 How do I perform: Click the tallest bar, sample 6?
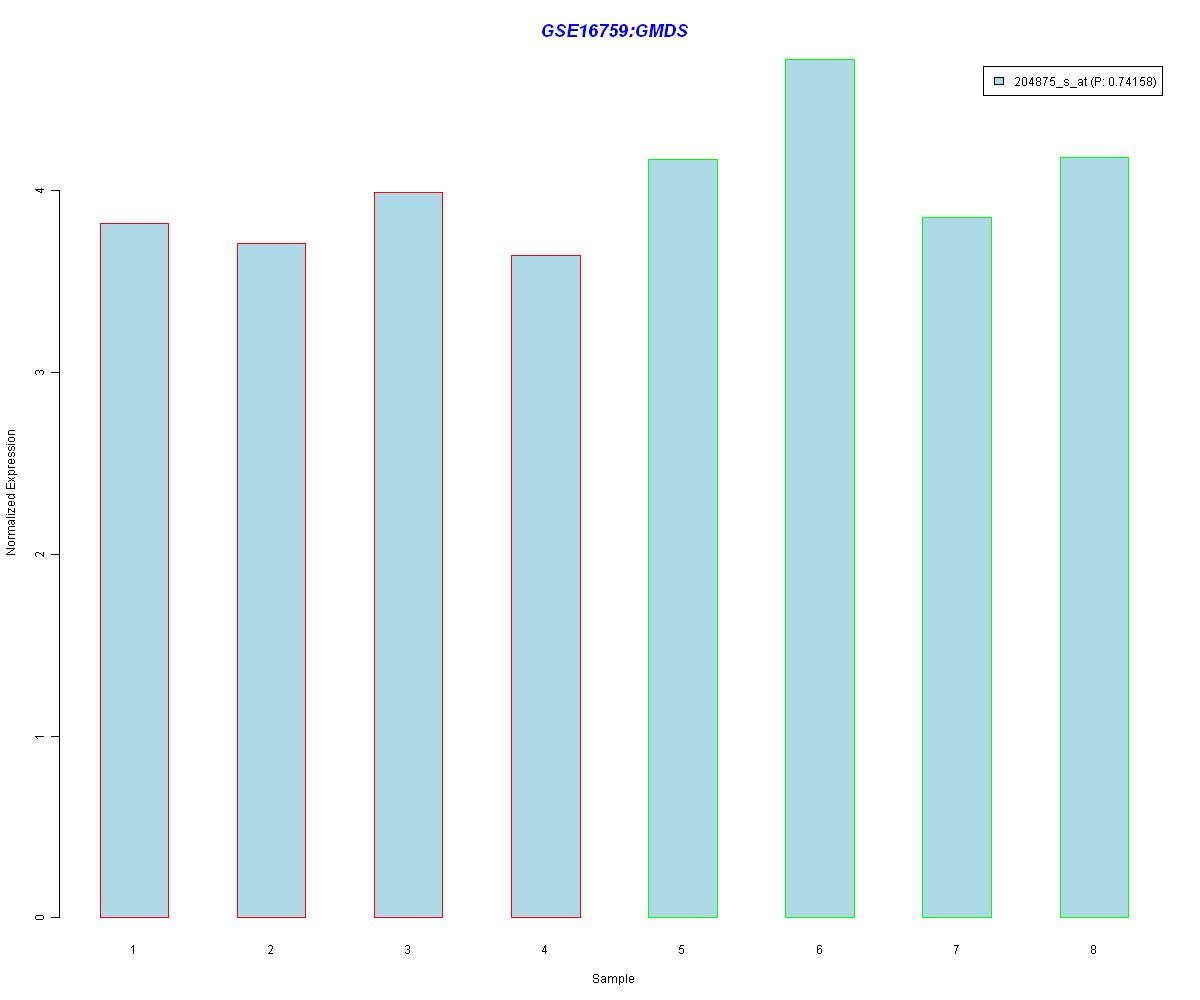[820, 488]
